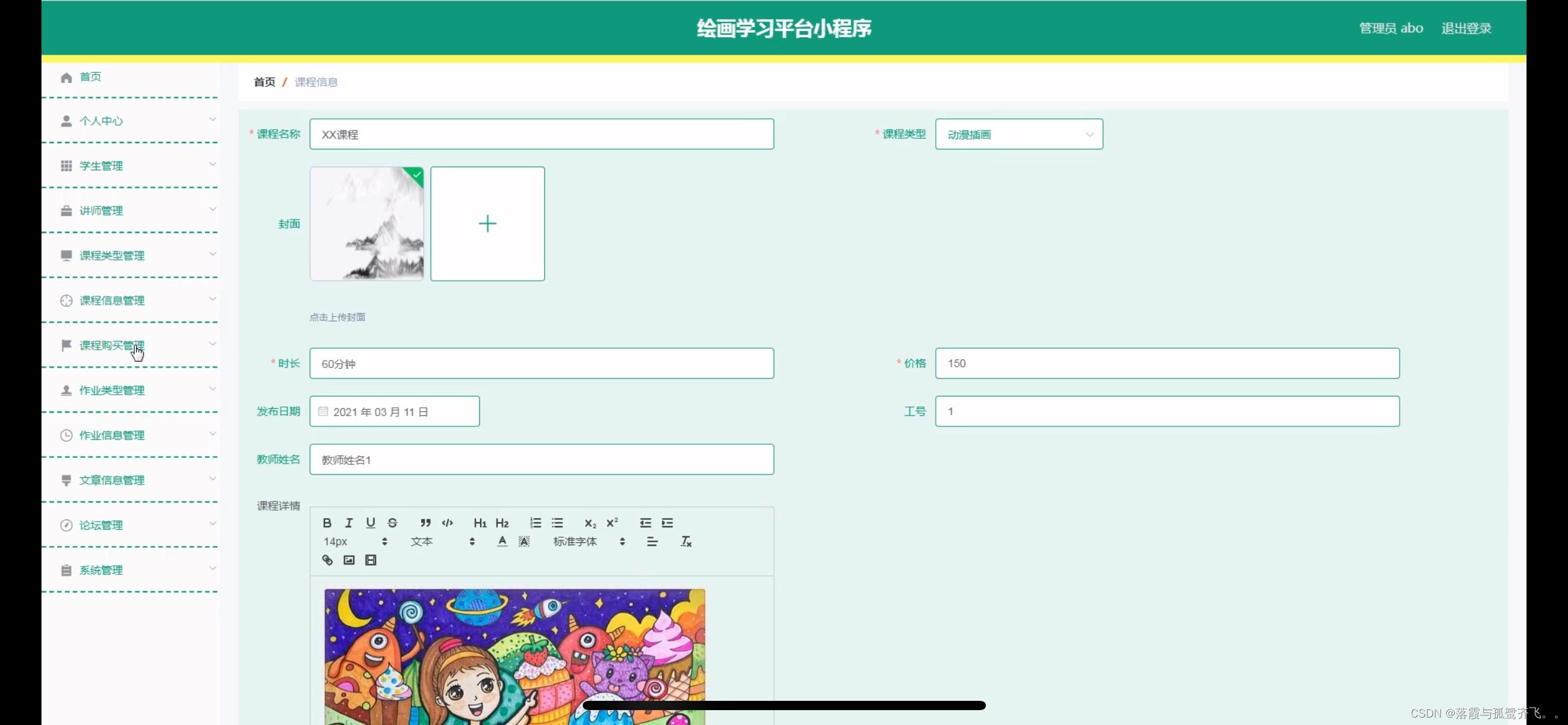The width and height of the screenshot is (1568, 725).
Task: Click the cartoon image in course details
Action: tap(515, 656)
